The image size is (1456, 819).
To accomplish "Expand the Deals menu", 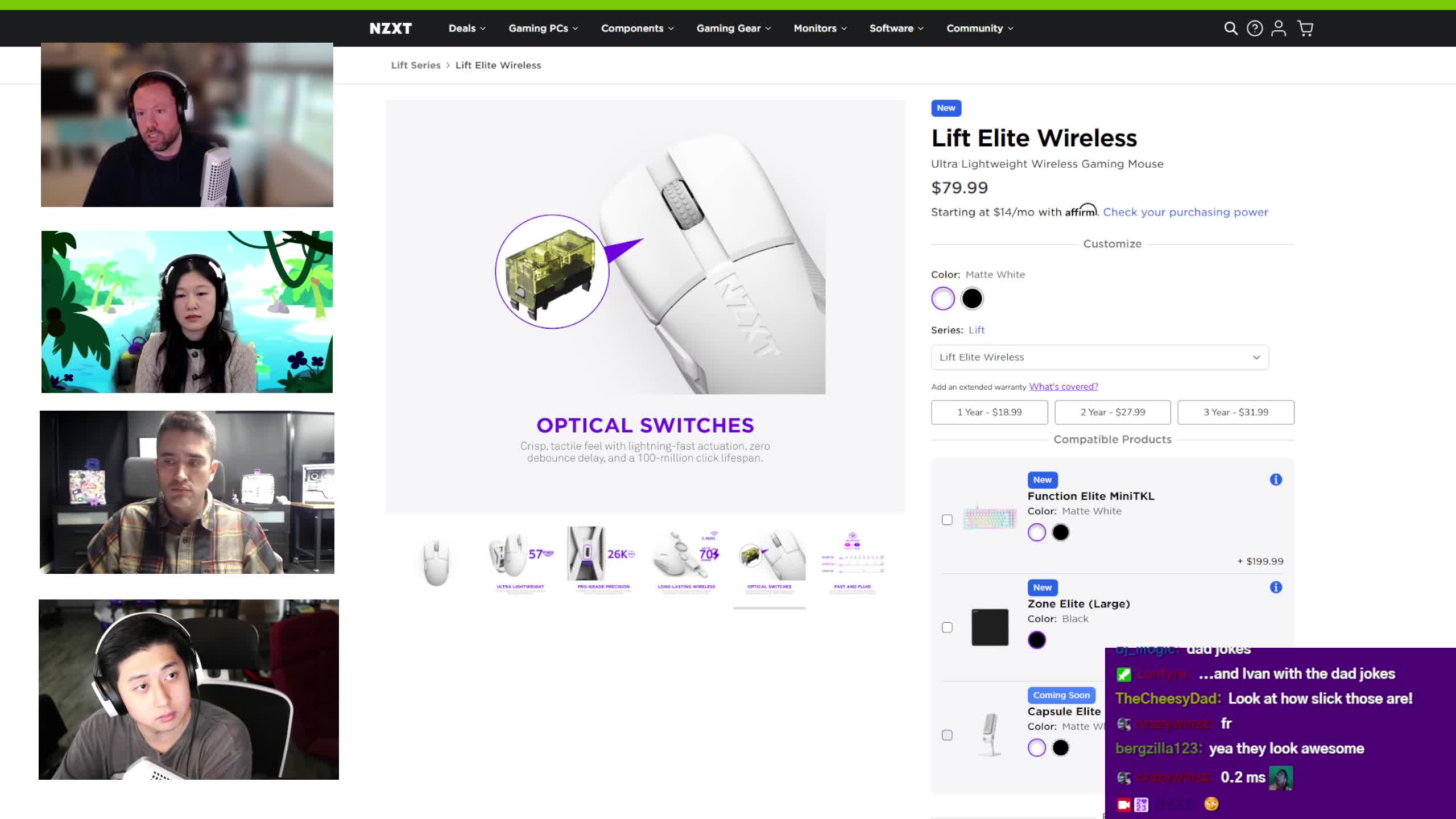I will (467, 28).
